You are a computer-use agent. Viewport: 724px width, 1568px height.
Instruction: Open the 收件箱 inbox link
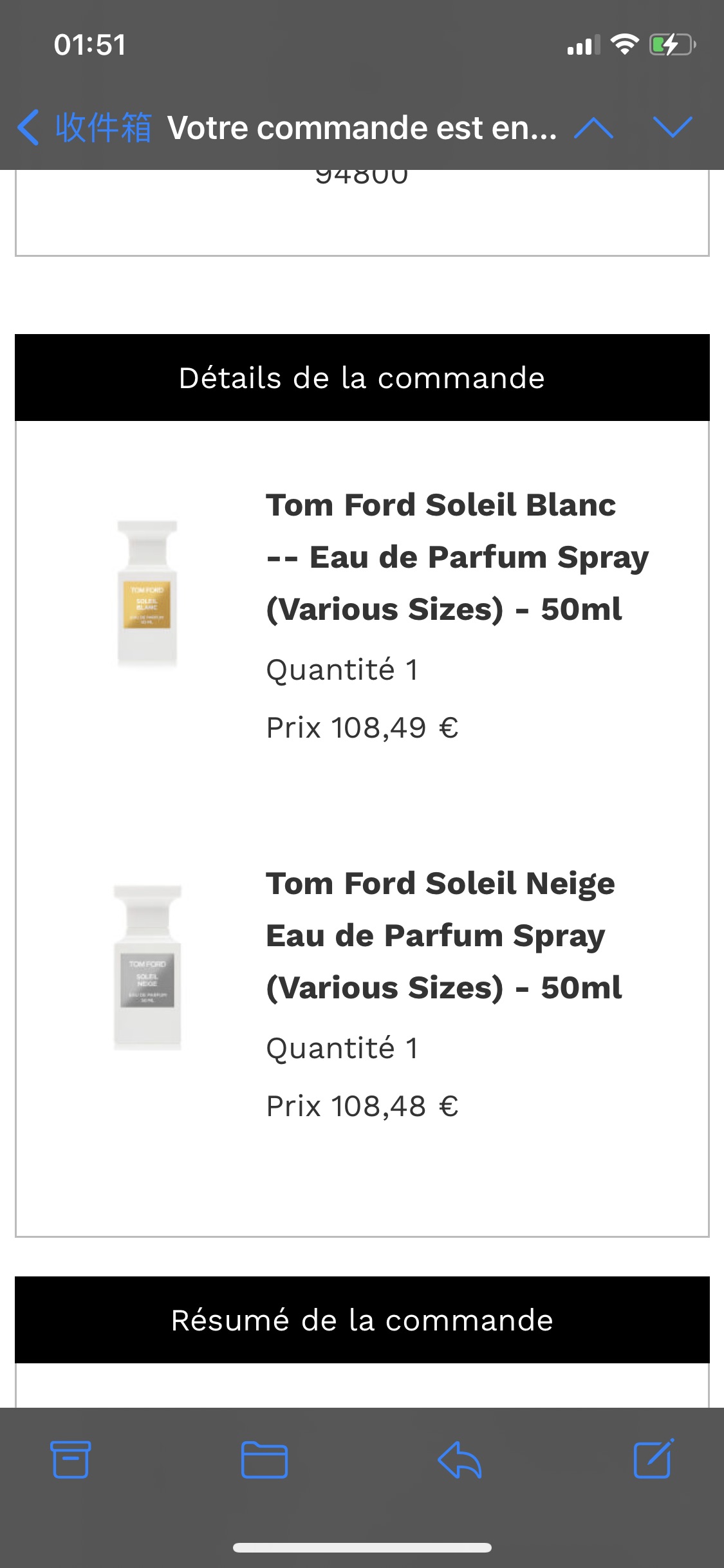(103, 127)
